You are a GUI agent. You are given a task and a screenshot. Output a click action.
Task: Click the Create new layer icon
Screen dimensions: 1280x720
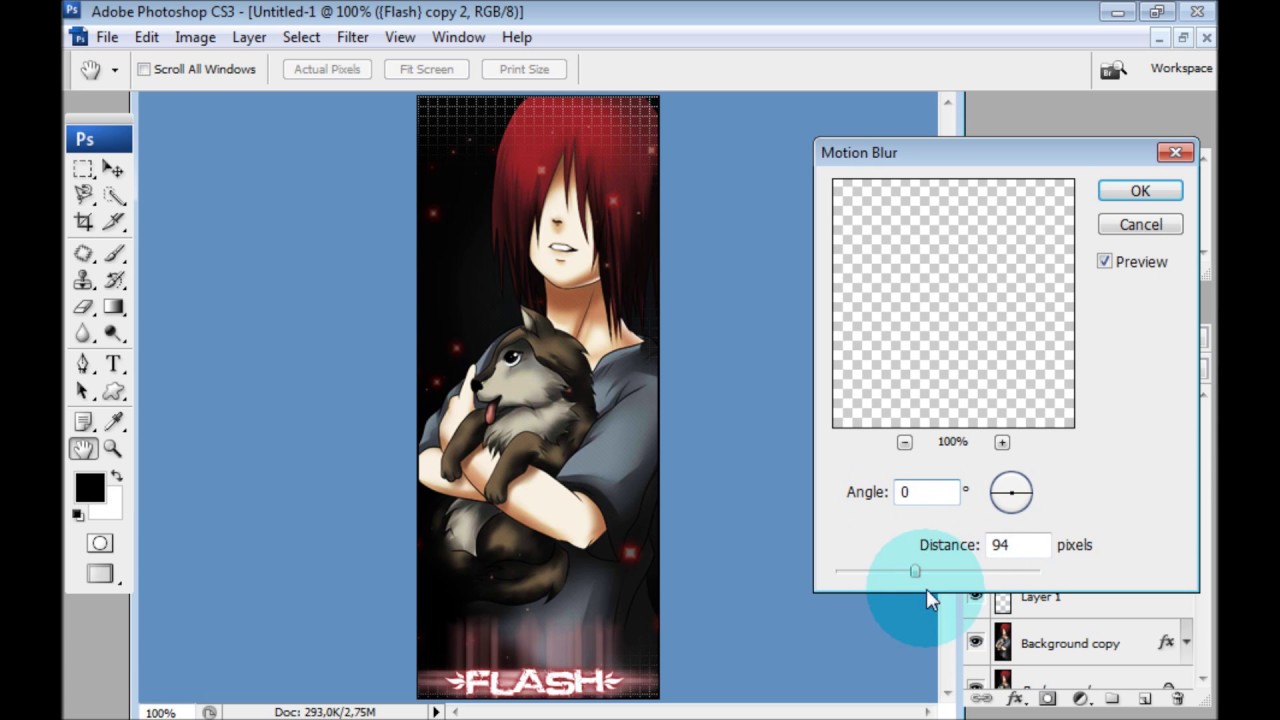(1145, 698)
